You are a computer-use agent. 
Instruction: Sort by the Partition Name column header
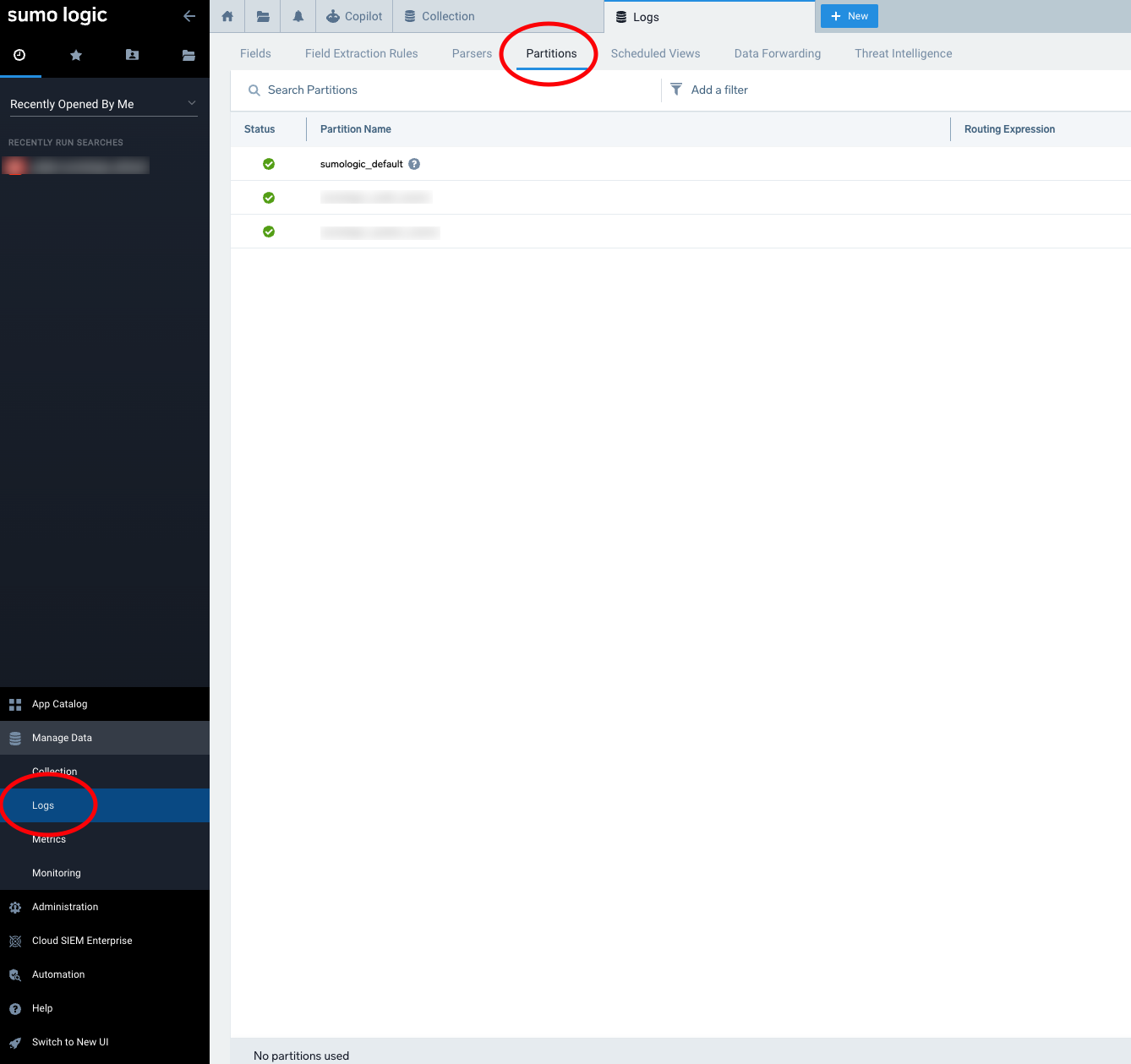point(356,129)
